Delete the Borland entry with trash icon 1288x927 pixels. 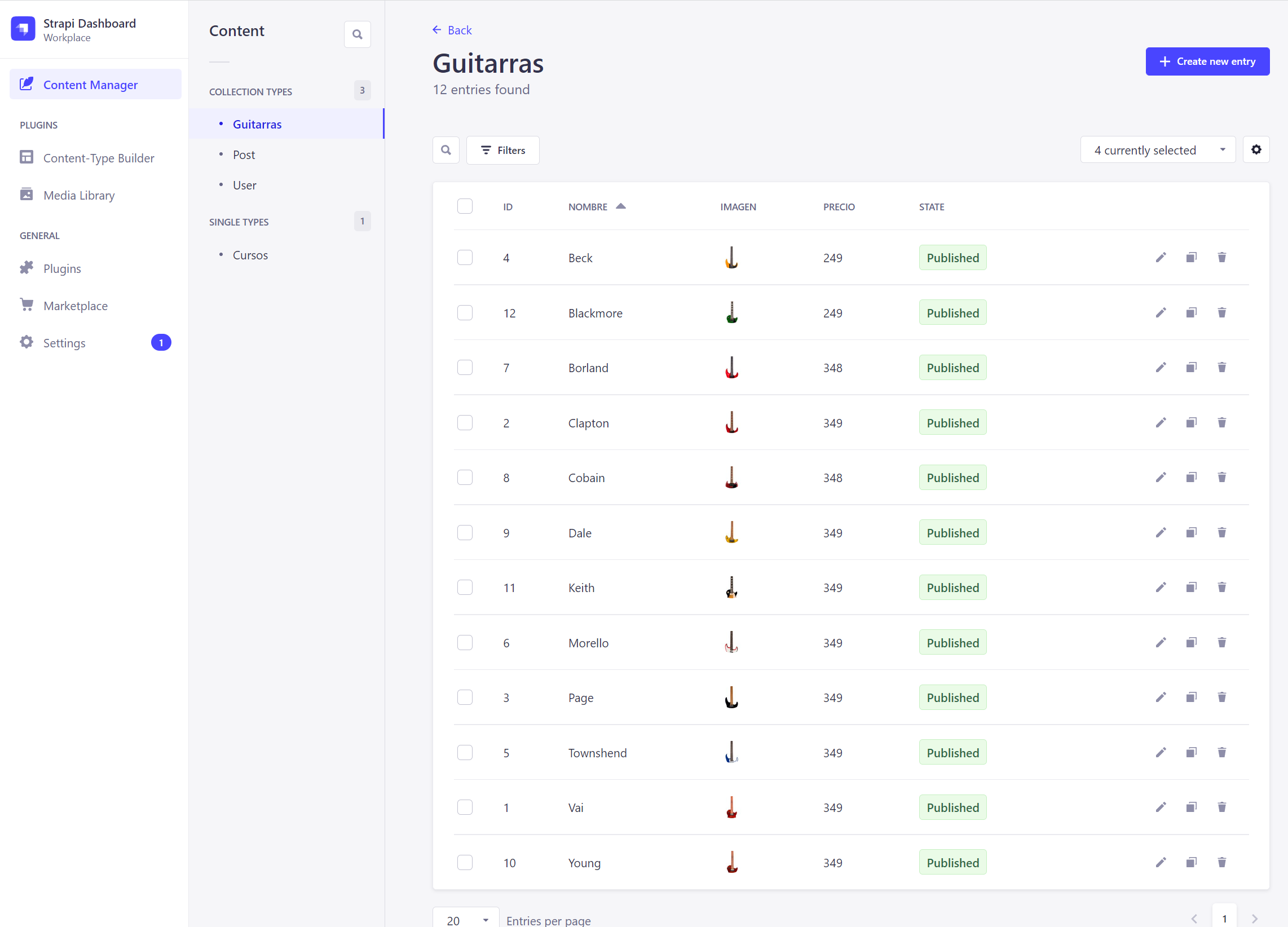tap(1221, 368)
